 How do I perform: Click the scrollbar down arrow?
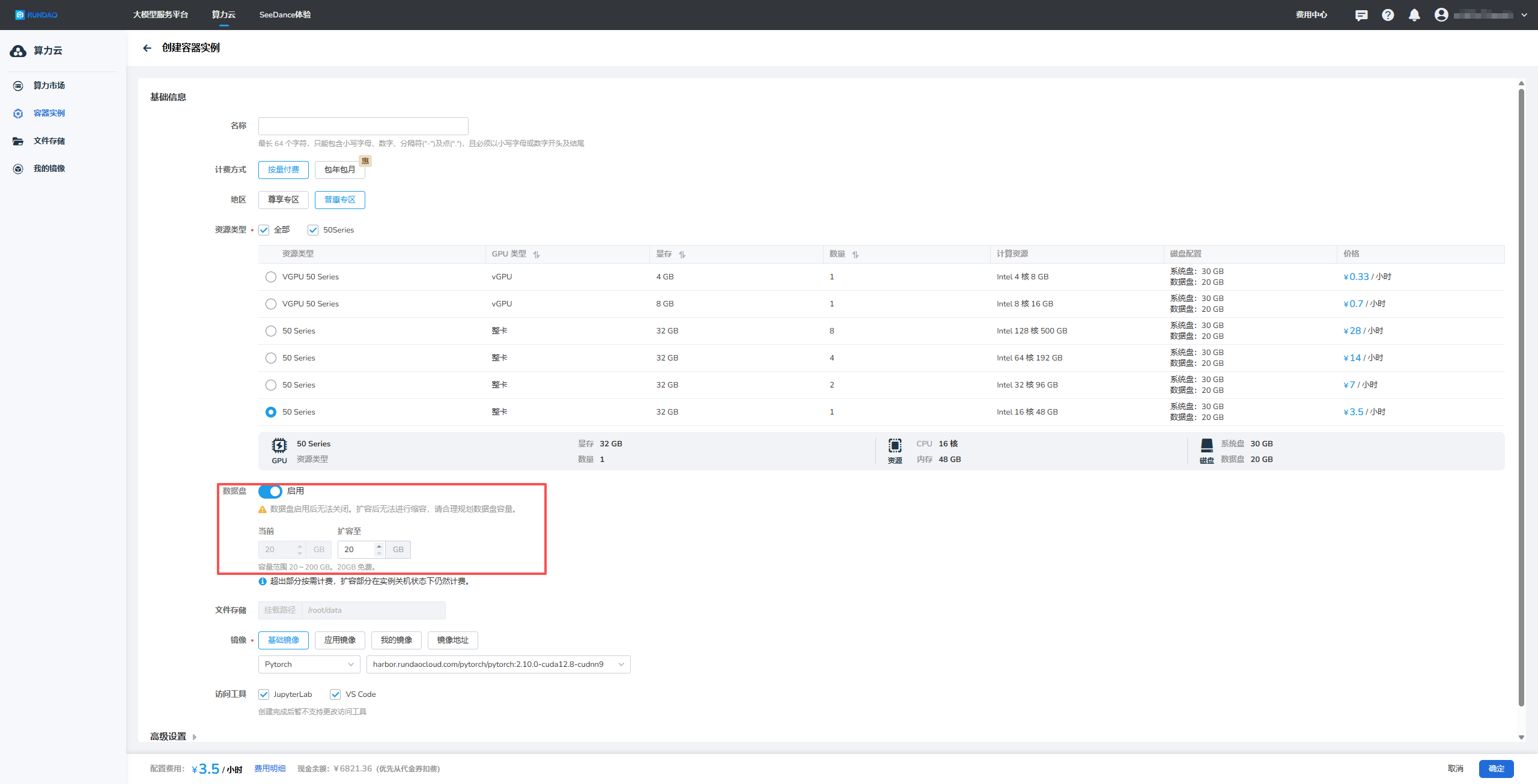coord(1521,738)
